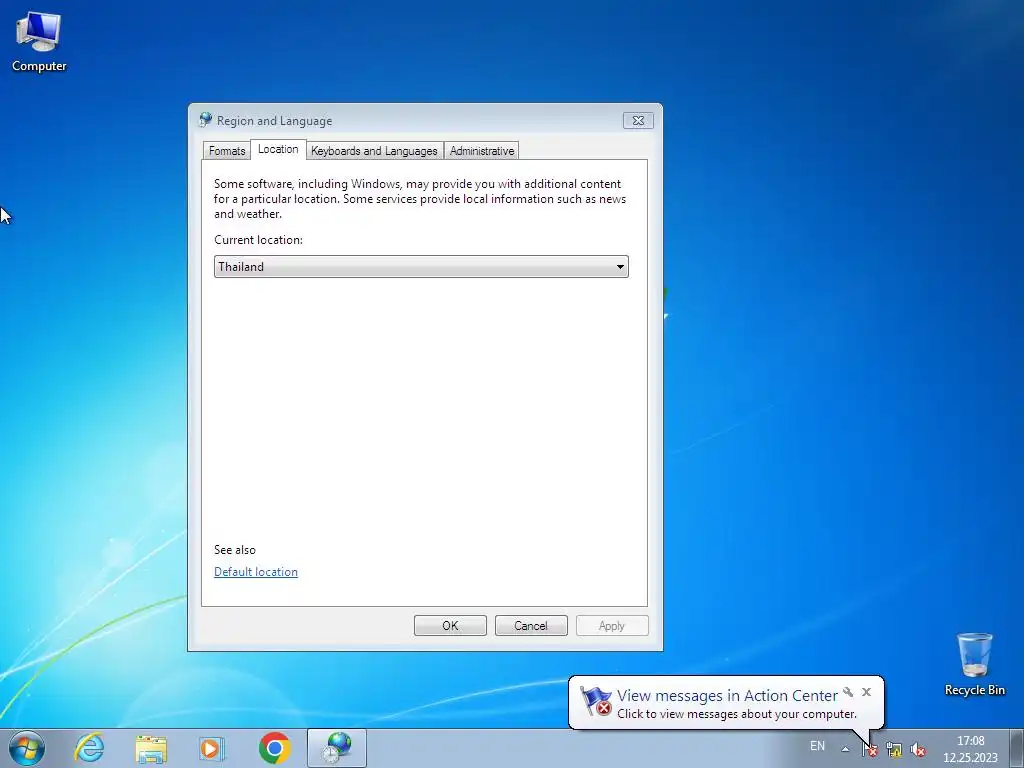Click the Apply button
Image resolution: width=1024 pixels, height=768 pixels.
click(x=612, y=626)
